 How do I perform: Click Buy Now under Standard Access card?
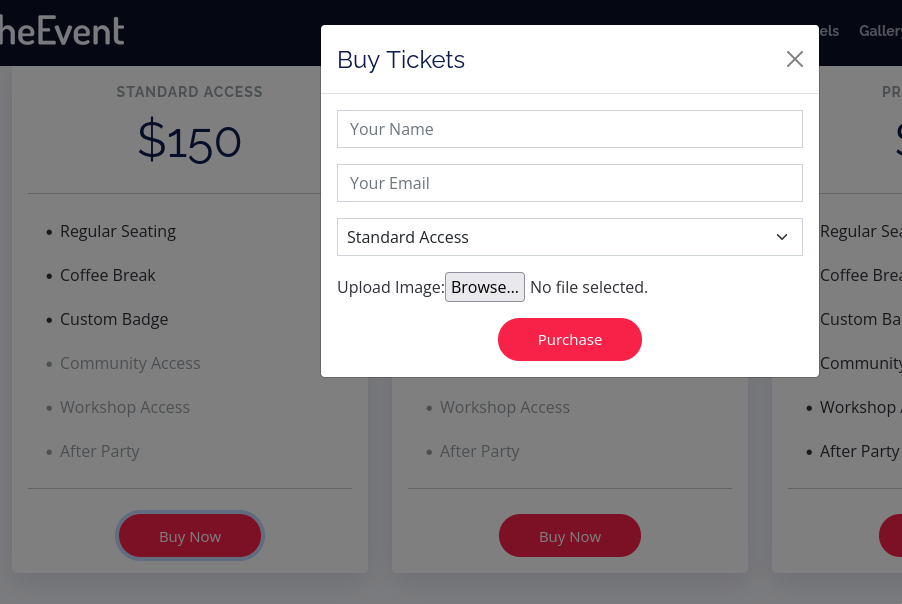[190, 536]
